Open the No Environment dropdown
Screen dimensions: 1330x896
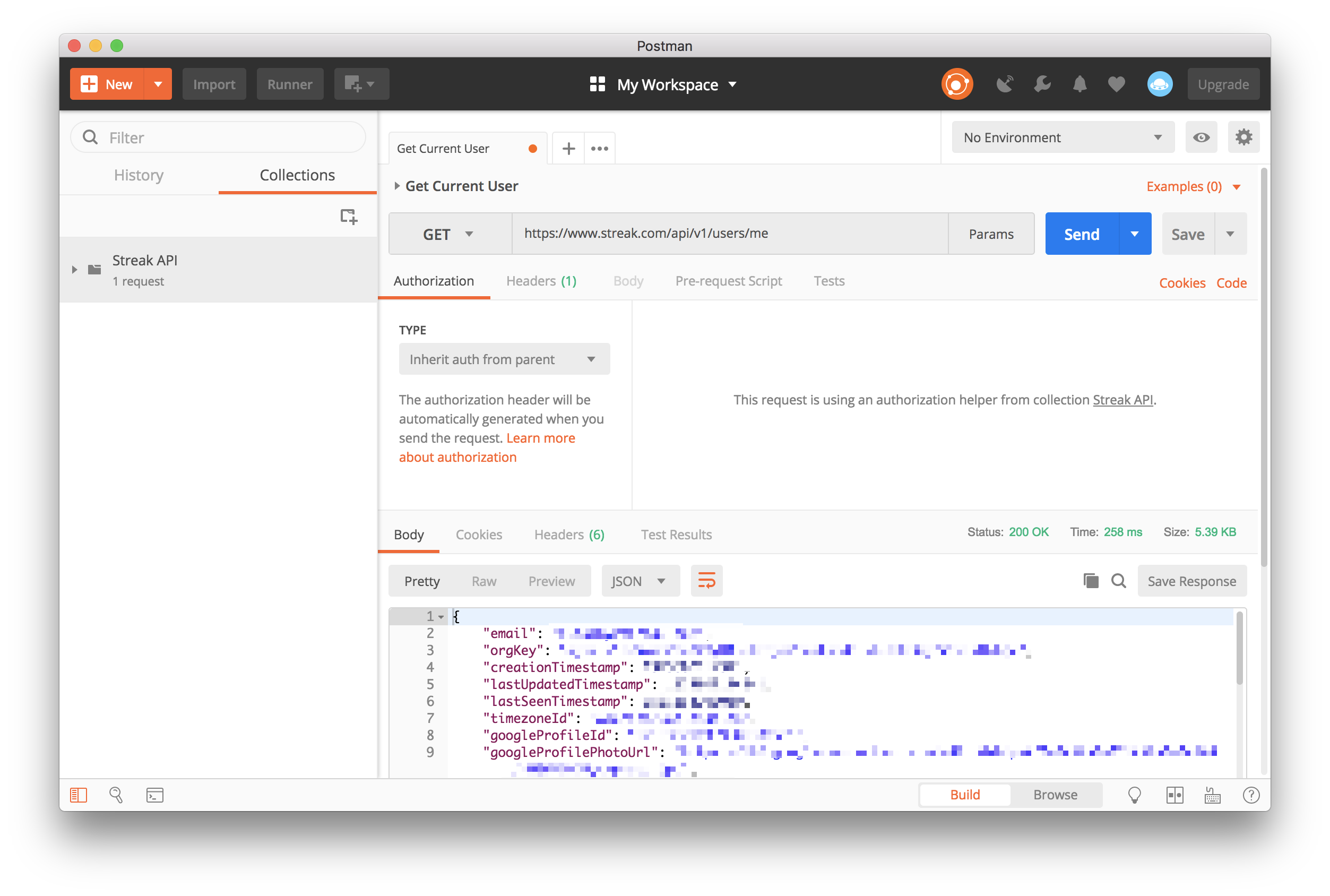point(1063,137)
